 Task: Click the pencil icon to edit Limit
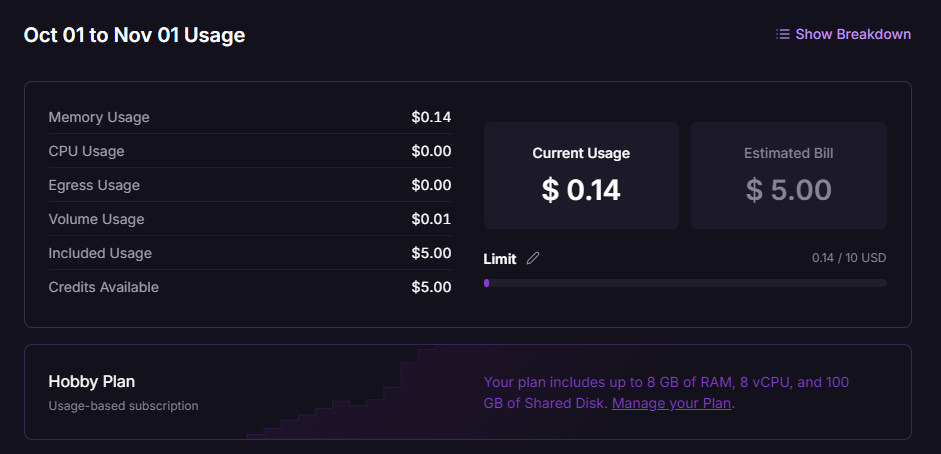[533, 258]
